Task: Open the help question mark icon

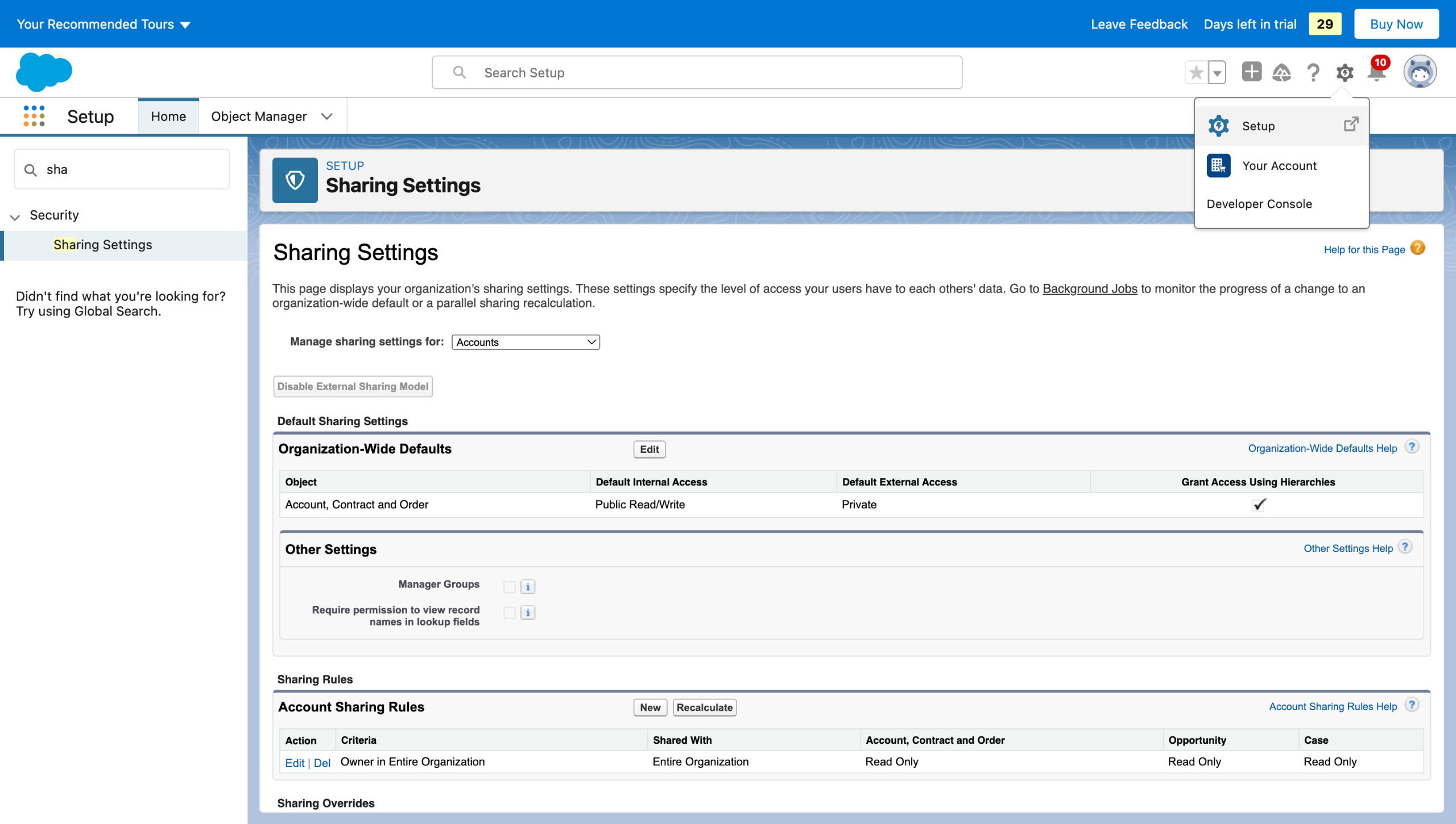Action: point(1313,72)
